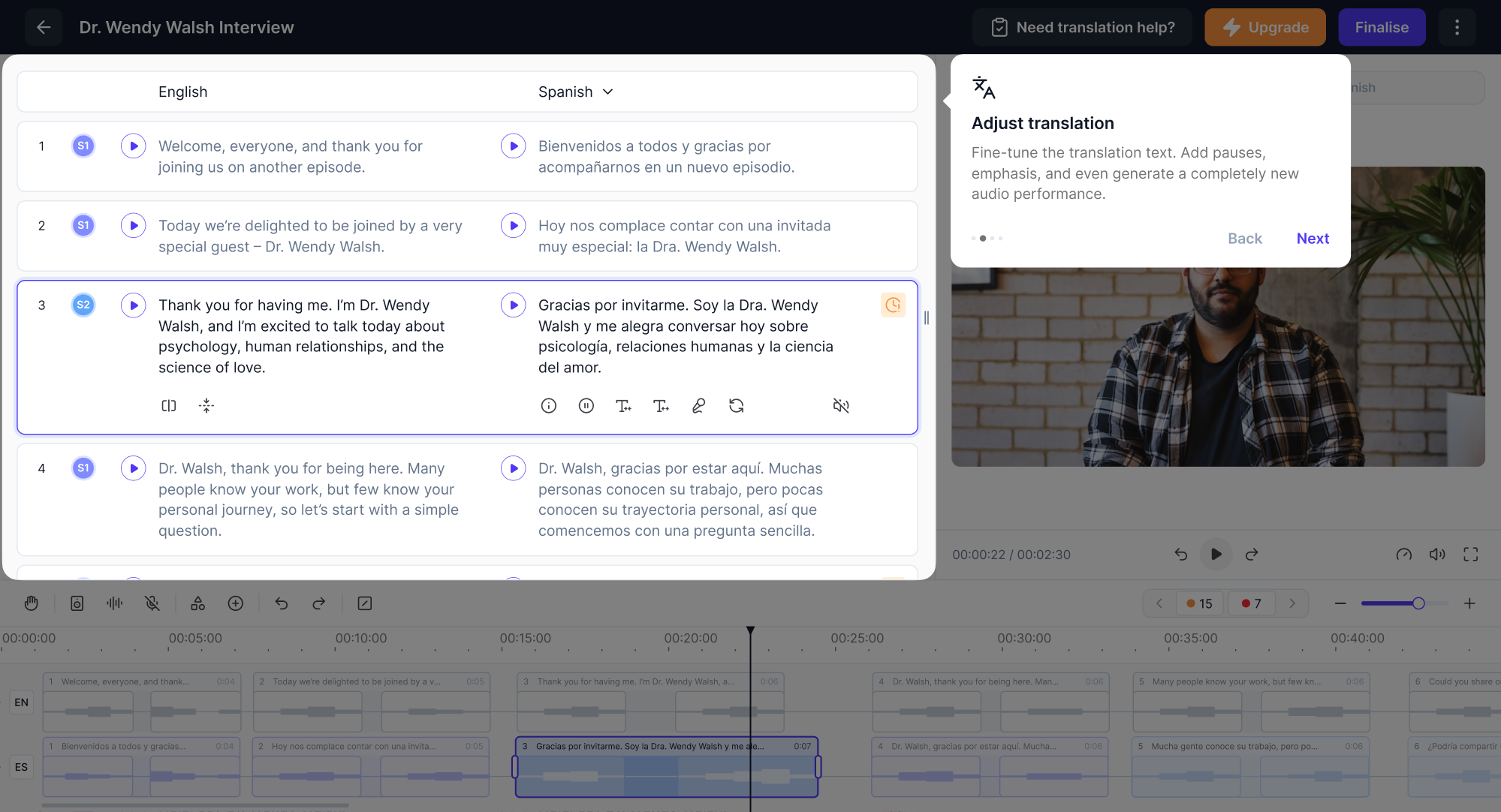Screen dimensions: 1501x812
Task: Open the playback speed control icon
Action: tap(1404, 554)
